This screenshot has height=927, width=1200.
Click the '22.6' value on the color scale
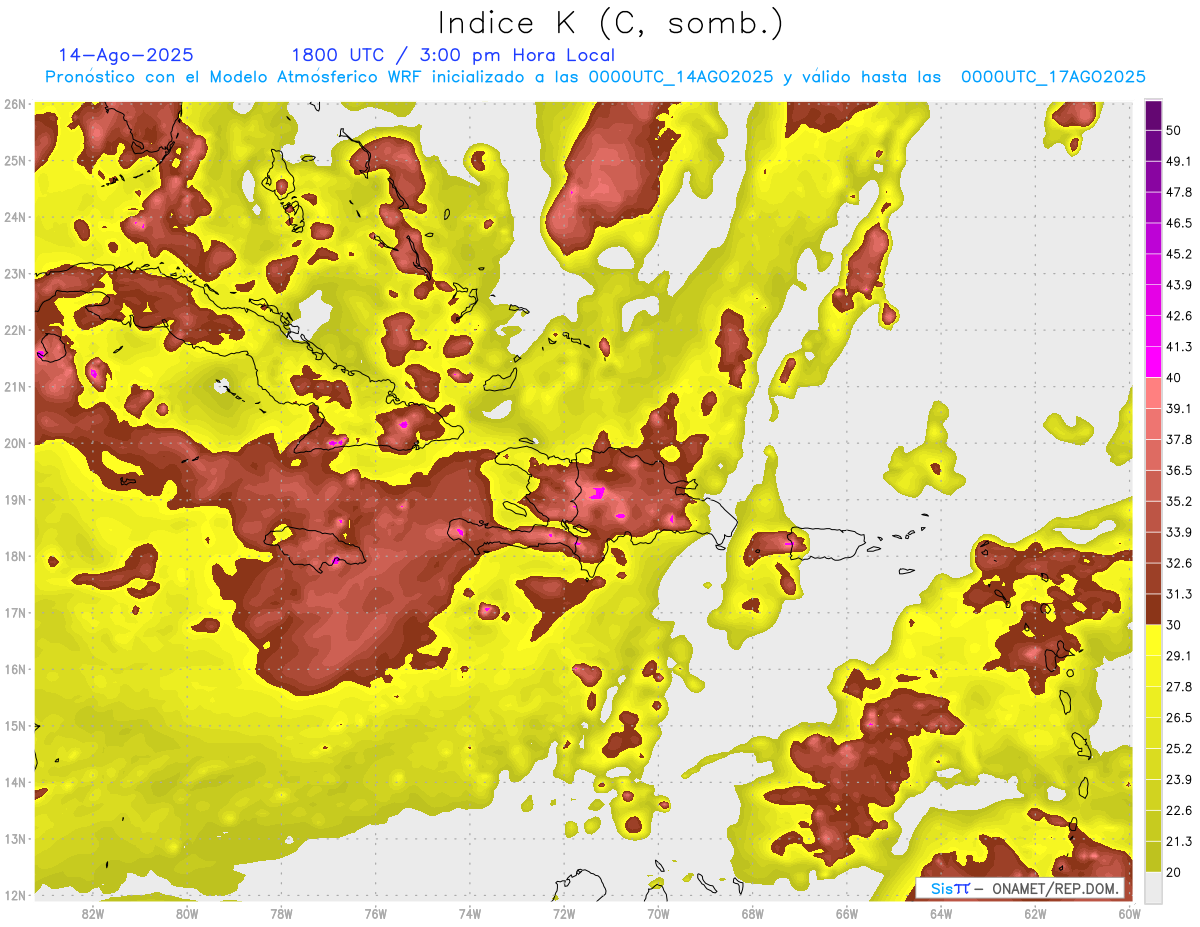(x=1179, y=810)
